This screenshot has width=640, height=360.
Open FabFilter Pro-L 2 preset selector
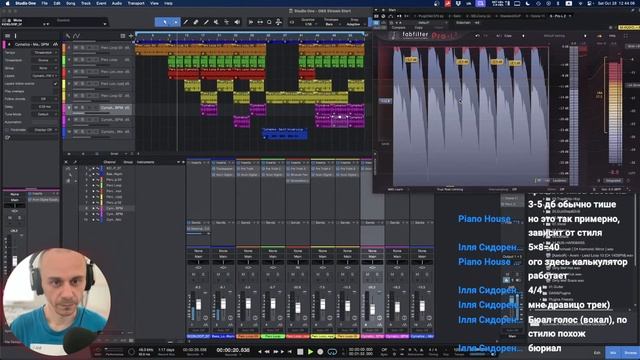(554, 36)
